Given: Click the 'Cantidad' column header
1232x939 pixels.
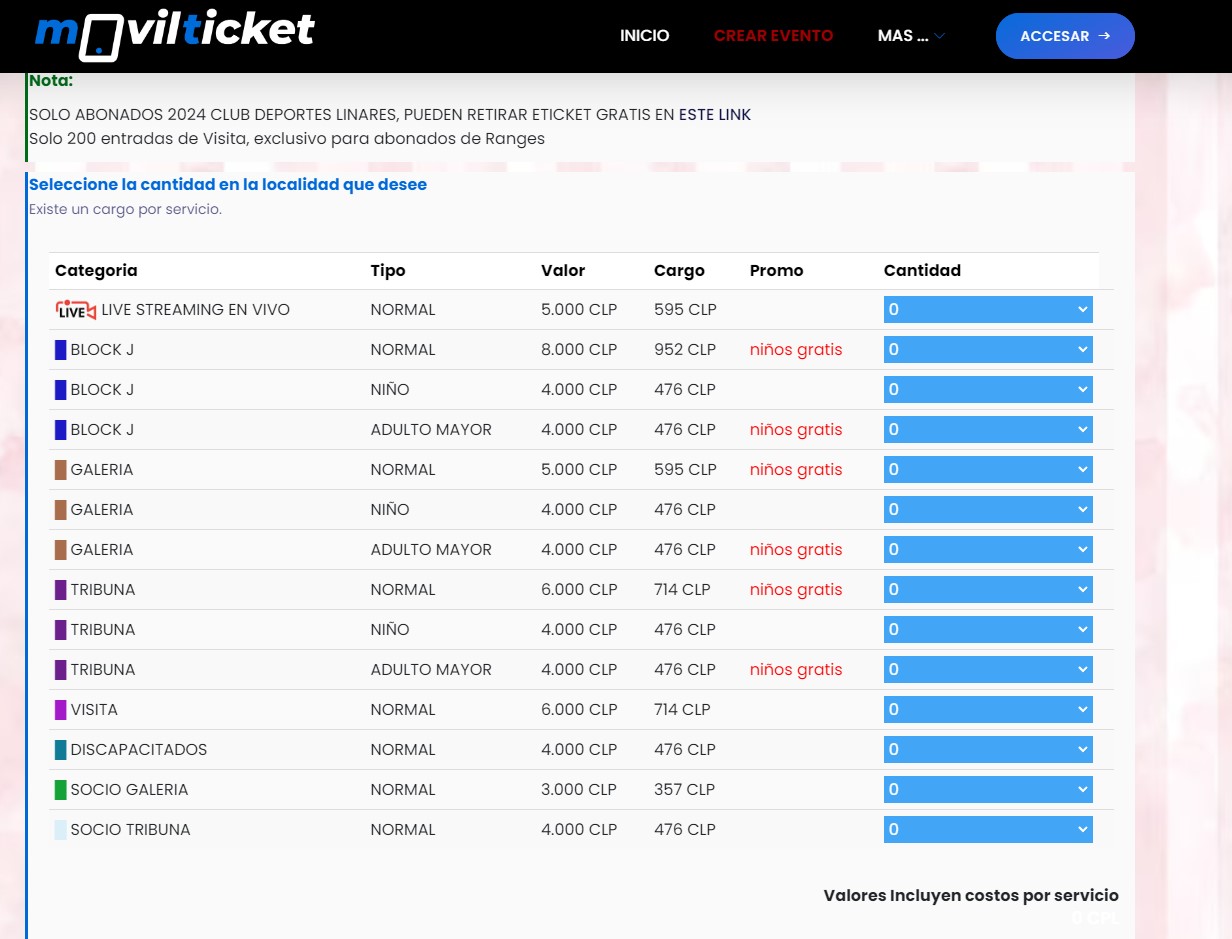Looking at the screenshot, I should coord(922,271).
